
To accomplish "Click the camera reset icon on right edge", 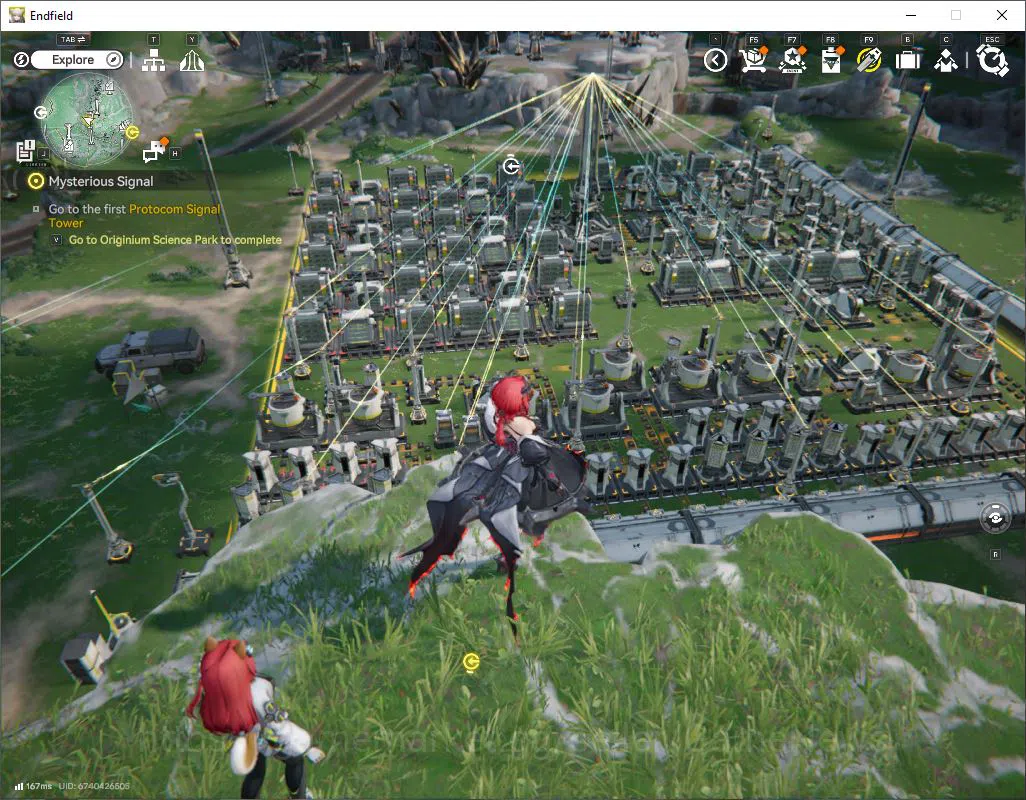I will click(x=995, y=518).
